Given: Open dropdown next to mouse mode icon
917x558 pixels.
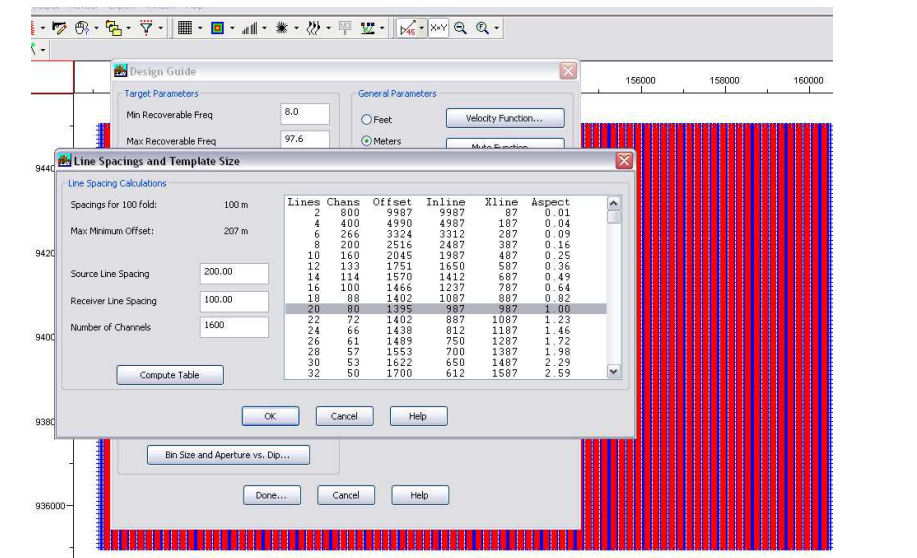Looking at the screenshot, I should point(96,27).
